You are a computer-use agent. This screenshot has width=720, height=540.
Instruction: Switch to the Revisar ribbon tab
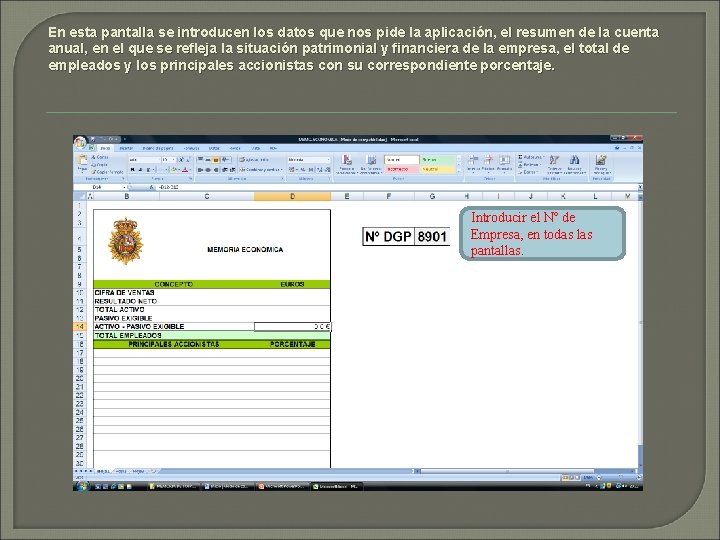pos(235,148)
